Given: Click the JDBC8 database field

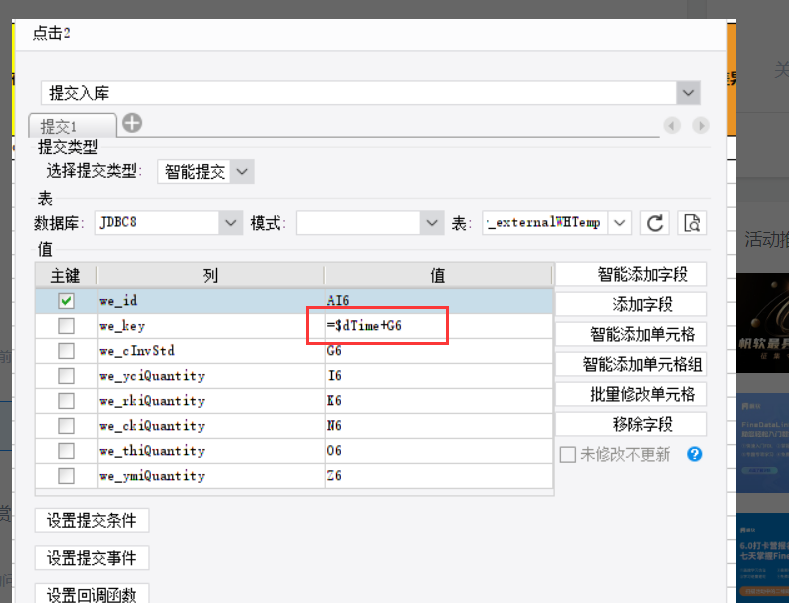Looking at the screenshot, I should tap(157, 222).
